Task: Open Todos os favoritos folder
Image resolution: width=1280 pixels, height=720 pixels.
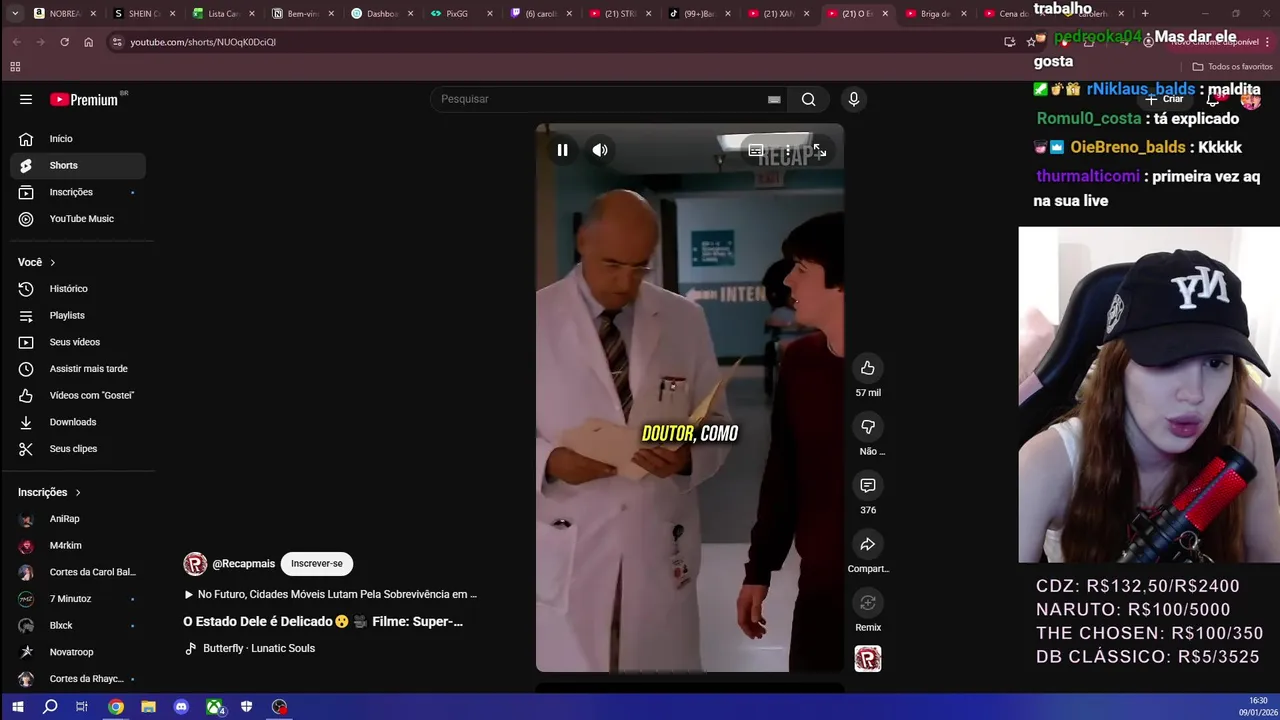Action: coord(1232,67)
